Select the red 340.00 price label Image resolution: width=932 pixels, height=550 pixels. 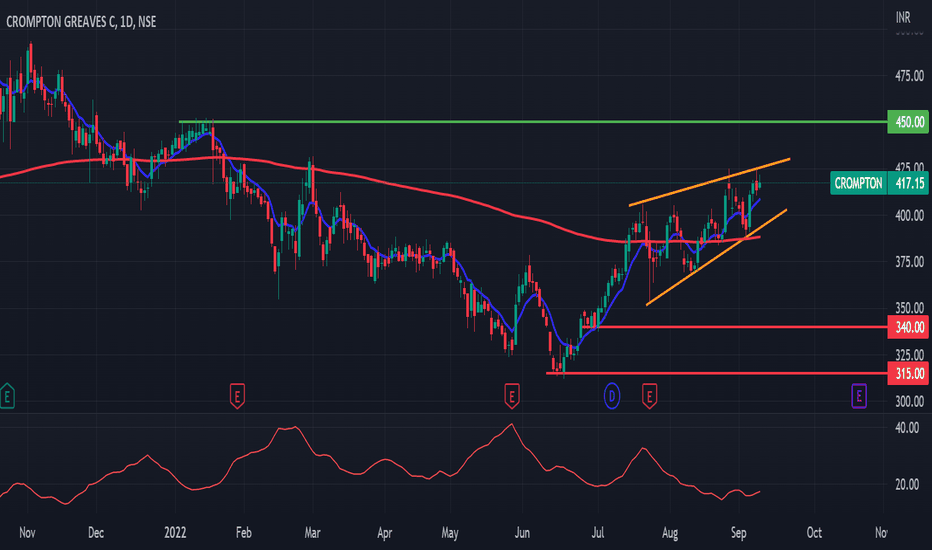point(908,327)
